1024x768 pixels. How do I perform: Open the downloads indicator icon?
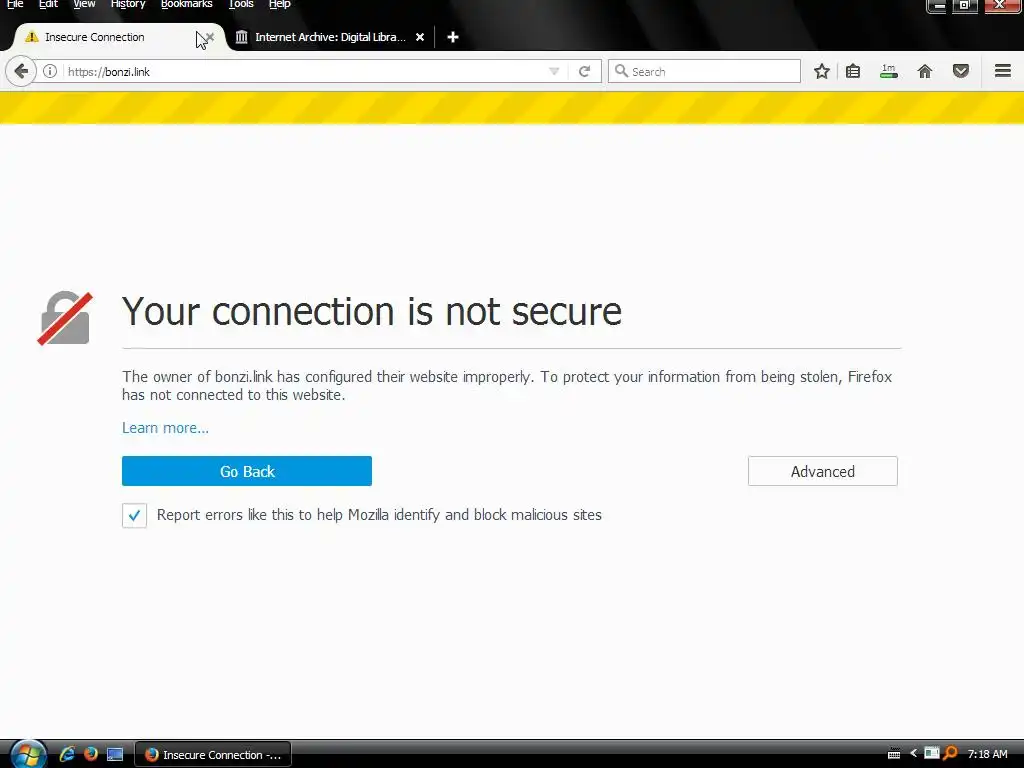click(x=889, y=71)
